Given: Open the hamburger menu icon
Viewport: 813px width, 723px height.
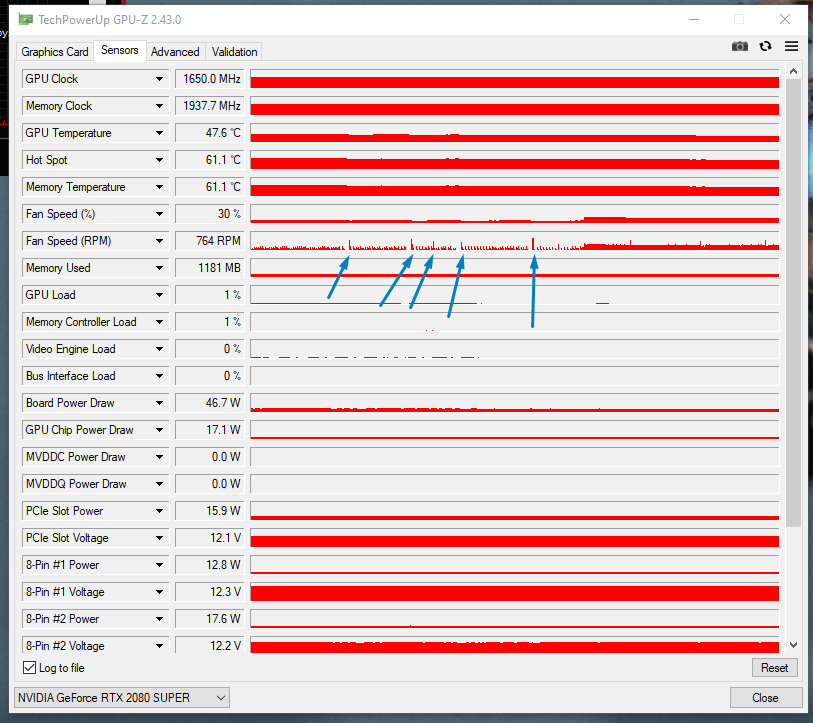Looking at the screenshot, I should coord(791,47).
